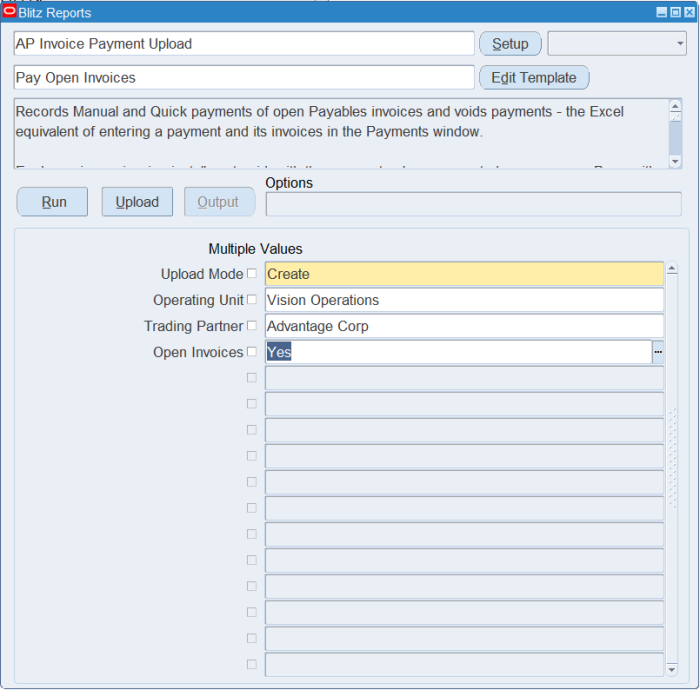This screenshot has height=690, width=700.
Task: Maximize the Blitz Reports window
Action: point(676,12)
